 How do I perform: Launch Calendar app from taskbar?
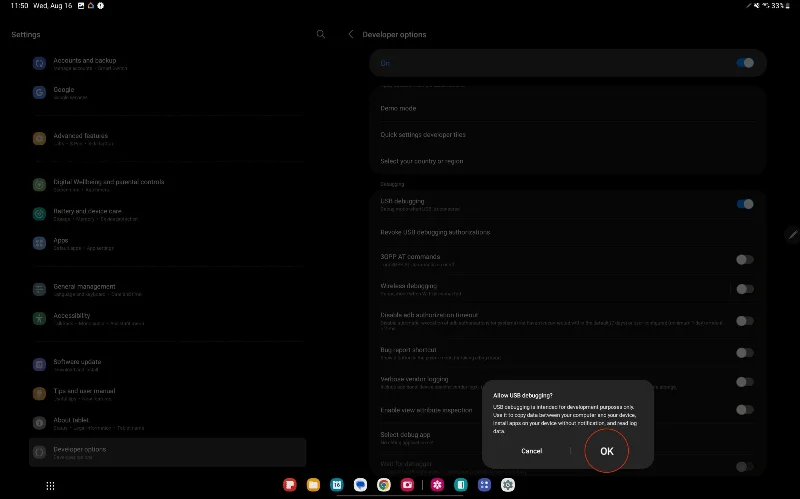pyautogui.click(x=337, y=485)
